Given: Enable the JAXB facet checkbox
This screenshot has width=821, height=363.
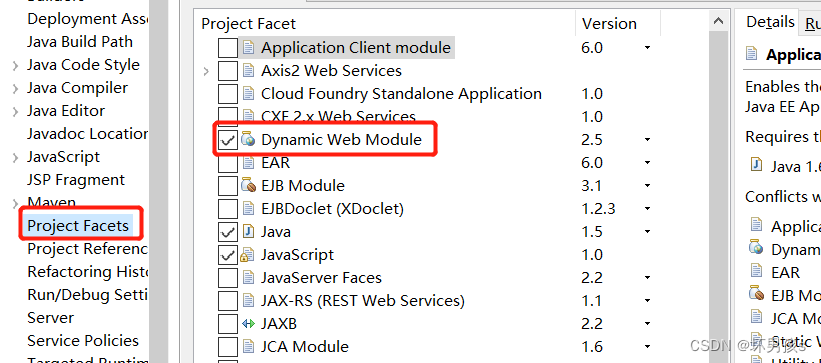Looking at the screenshot, I should [228, 324].
